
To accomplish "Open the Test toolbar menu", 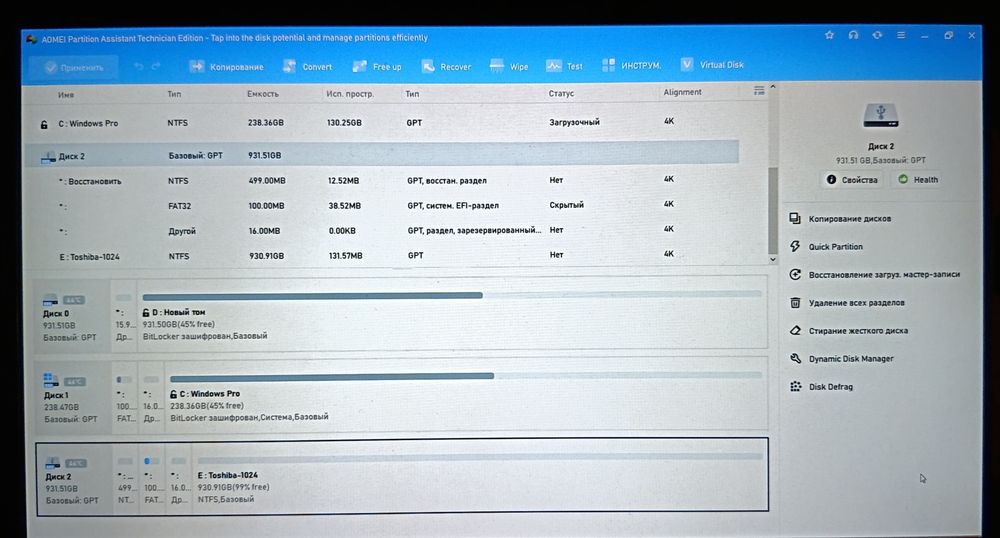I will coord(564,66).
